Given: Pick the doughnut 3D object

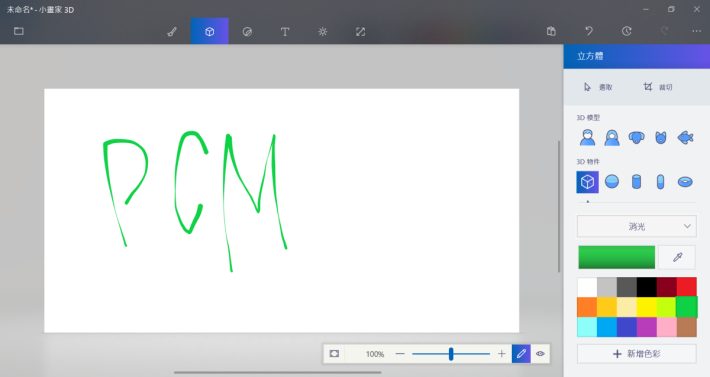Looking at the screenshot, I should [x=685, y=182].
